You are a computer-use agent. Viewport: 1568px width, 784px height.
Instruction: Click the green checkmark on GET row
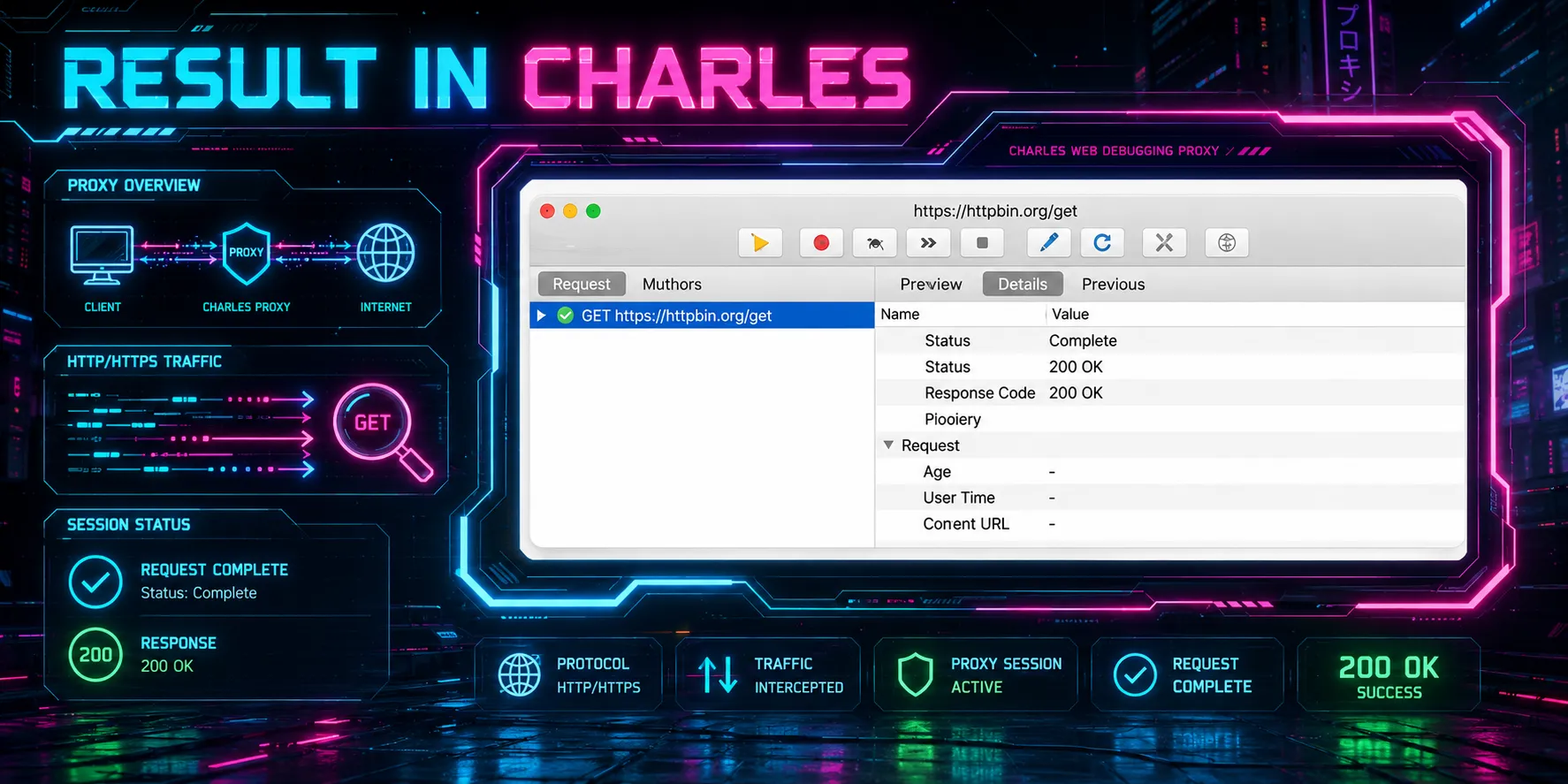pos(566,316)
